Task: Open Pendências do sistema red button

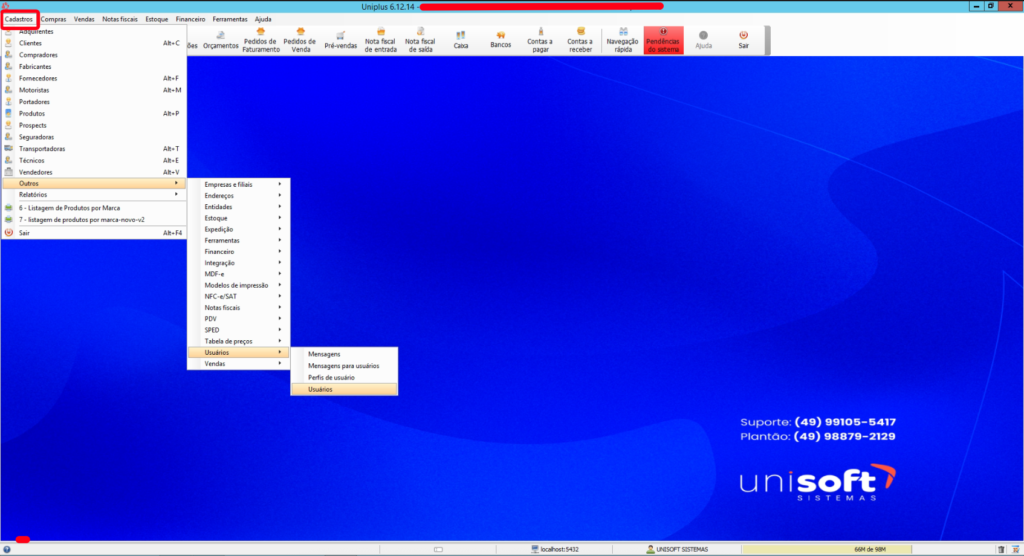Action: click(663, 40)
